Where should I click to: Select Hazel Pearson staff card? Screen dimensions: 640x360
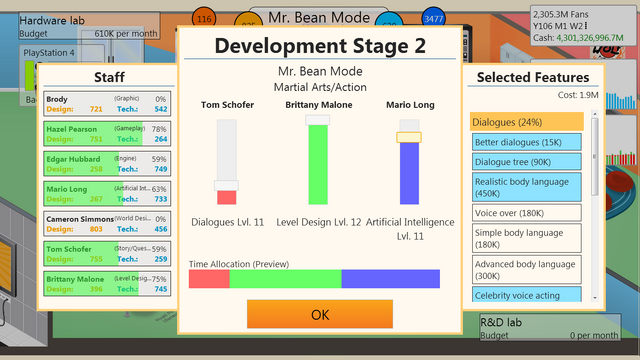[x=107, y=134]
